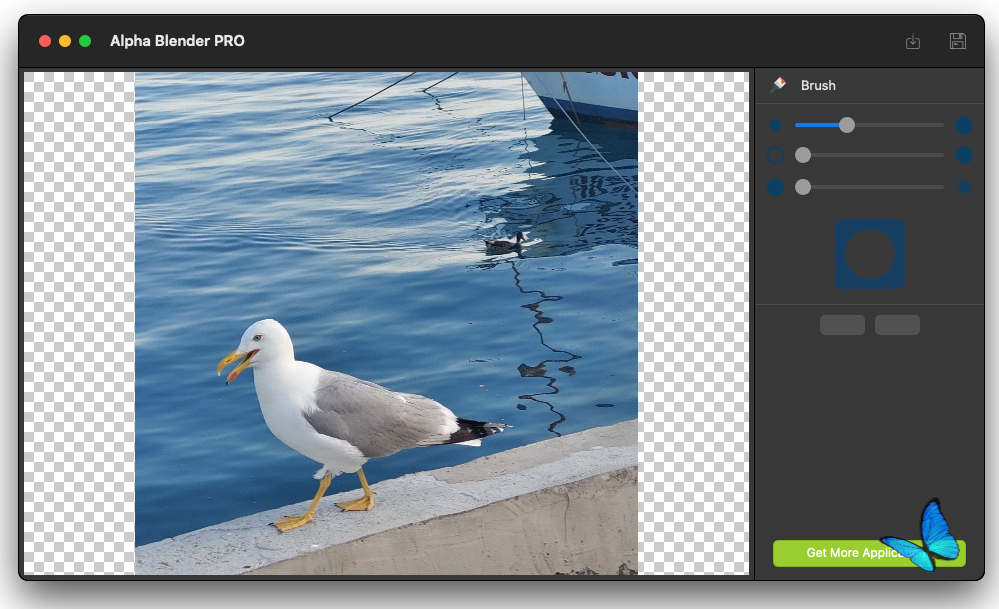Click solid circle icon left of third slider
The width and height of the screenshot is (999, 609).
click(775, 187)
